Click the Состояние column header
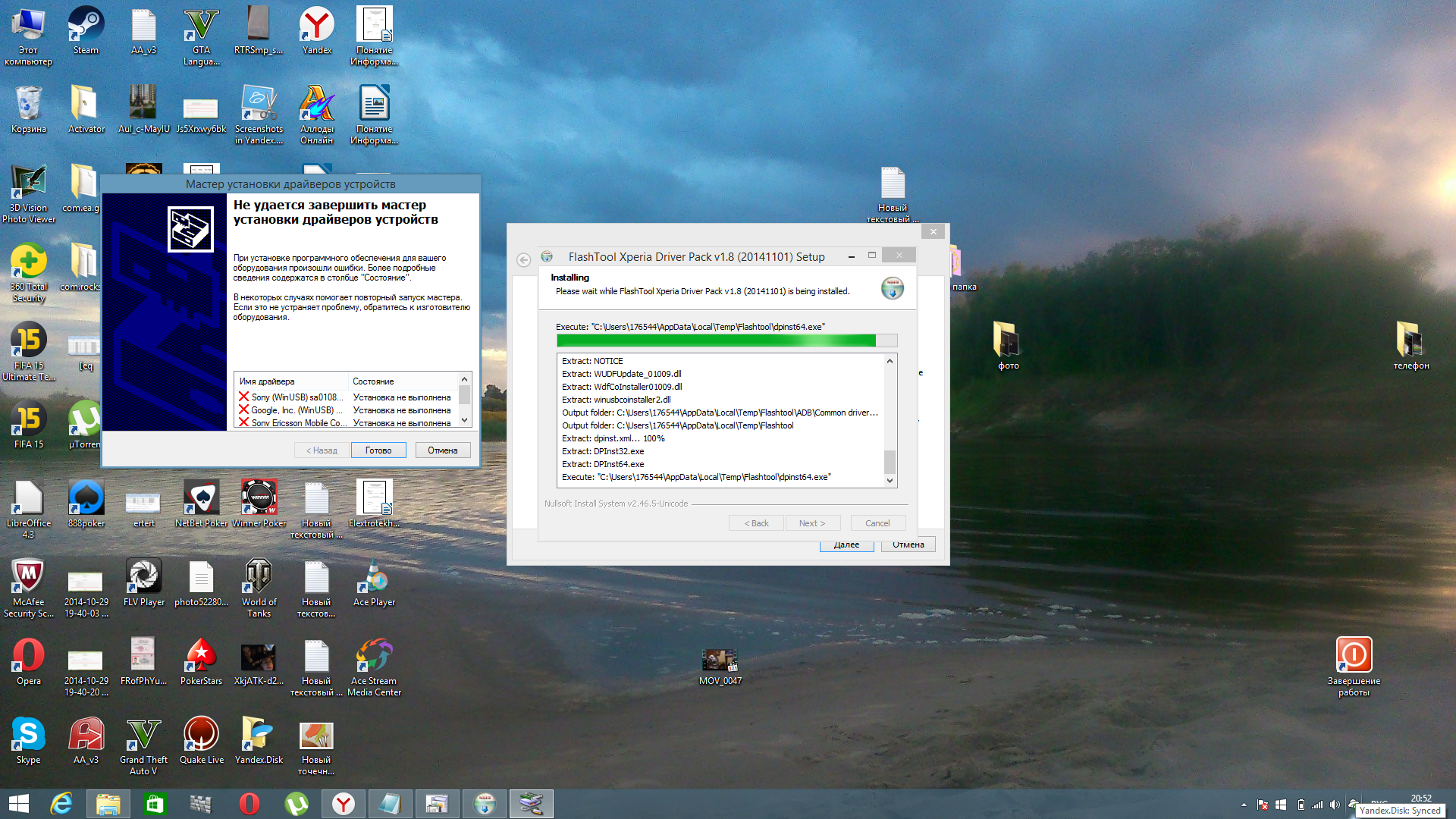 [x=373, y=381]
